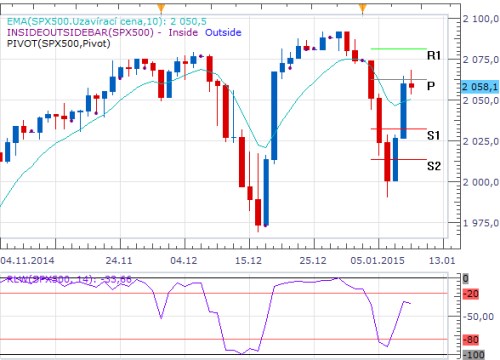The height and width of the screenshot is (360, 500).
Task: Click the 15.12 date axis label
Action: tap(248, 260)
